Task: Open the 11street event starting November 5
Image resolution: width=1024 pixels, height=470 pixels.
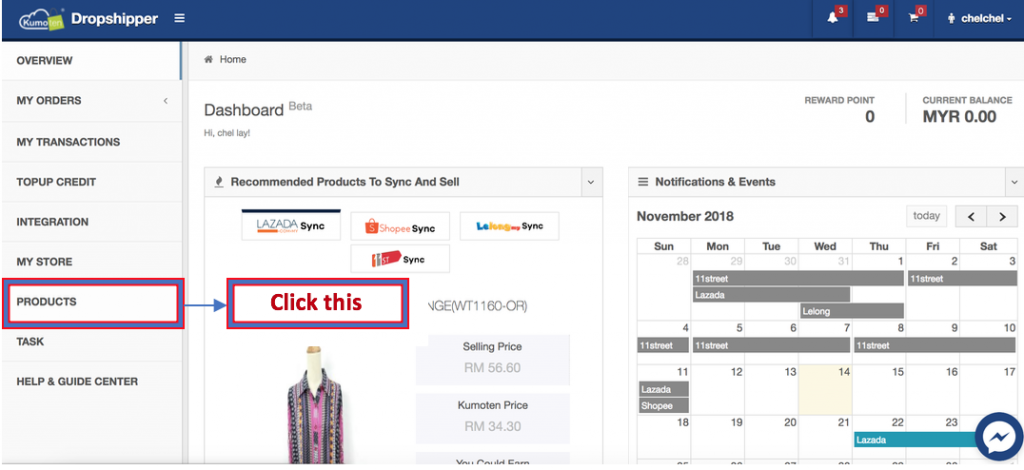Action: pyautogui.click(x=771, y=345)
